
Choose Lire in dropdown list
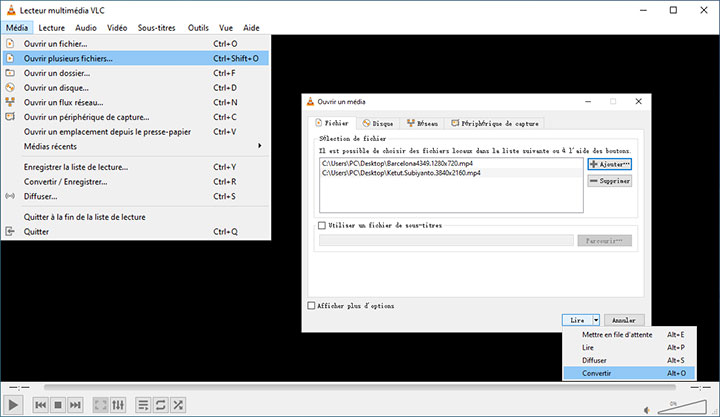pyautogui.click(x=630, y=348)
